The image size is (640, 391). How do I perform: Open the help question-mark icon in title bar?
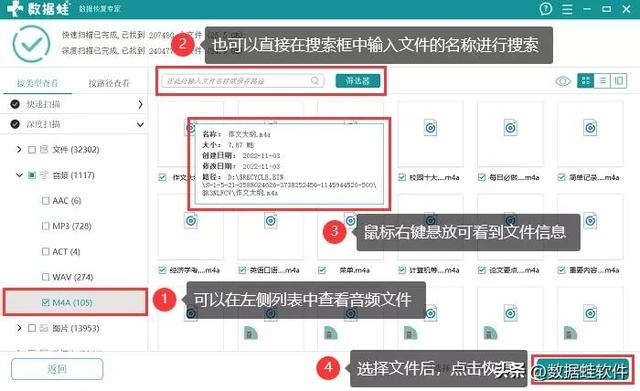546,9
